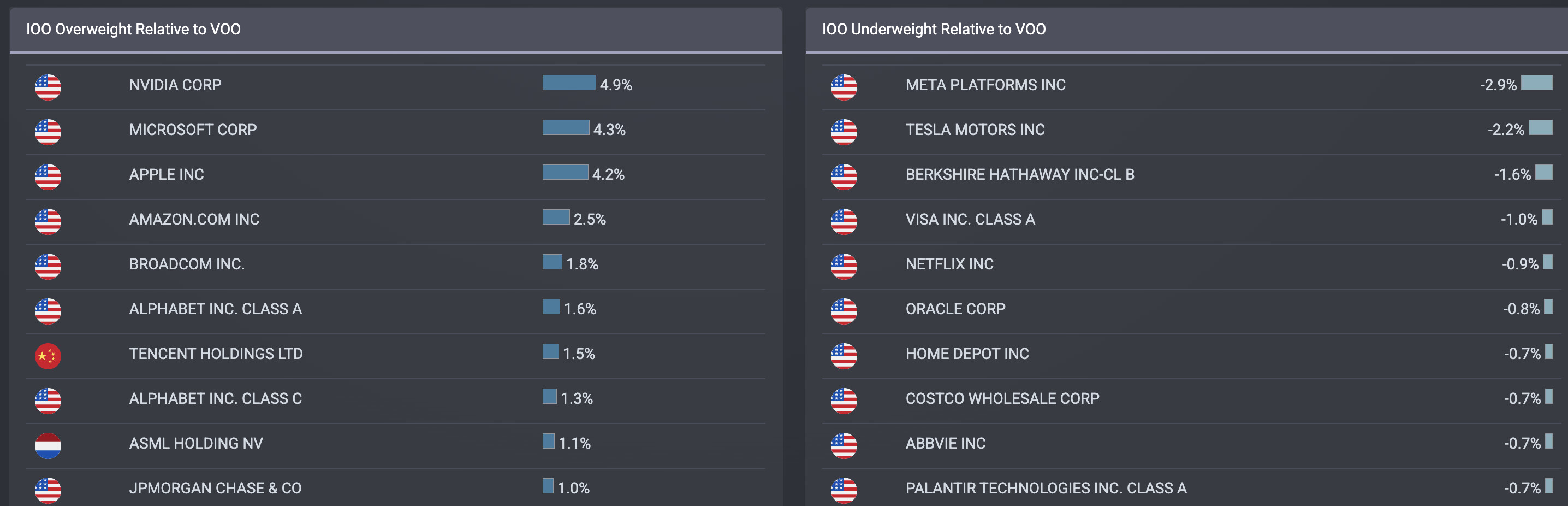Click the flag icon next to Oracle Corp
The height and width of the screenshot is (506, 1568).
tap(844, 311)
